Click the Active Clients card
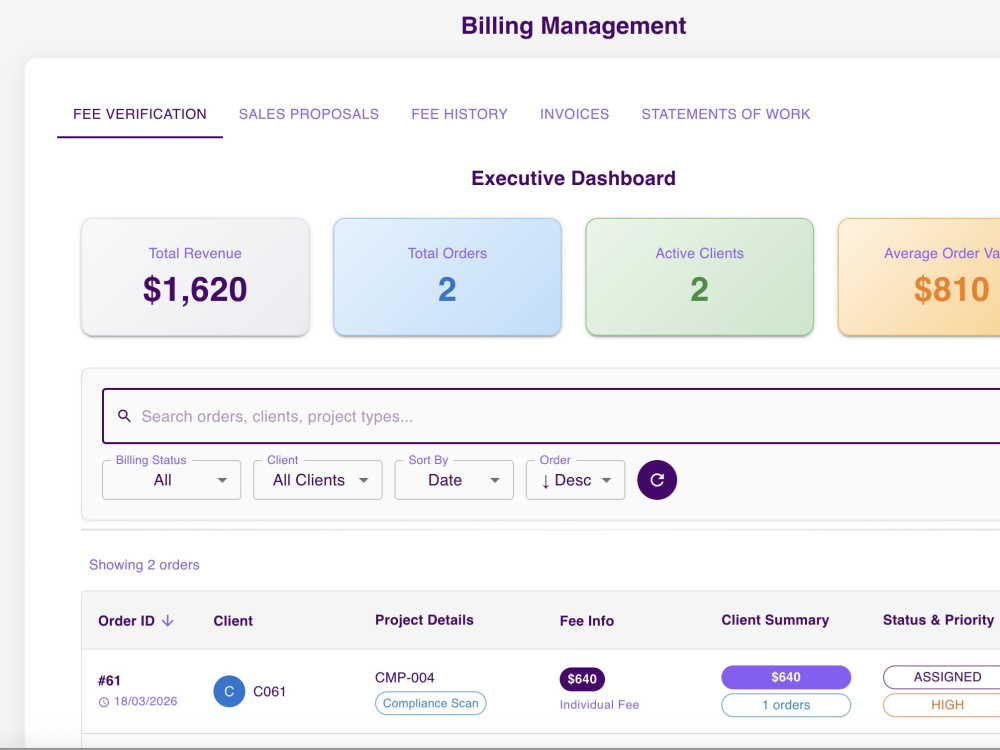This screenshot has width=1000, height=750. pyautogui.click(x=700, y=277)
